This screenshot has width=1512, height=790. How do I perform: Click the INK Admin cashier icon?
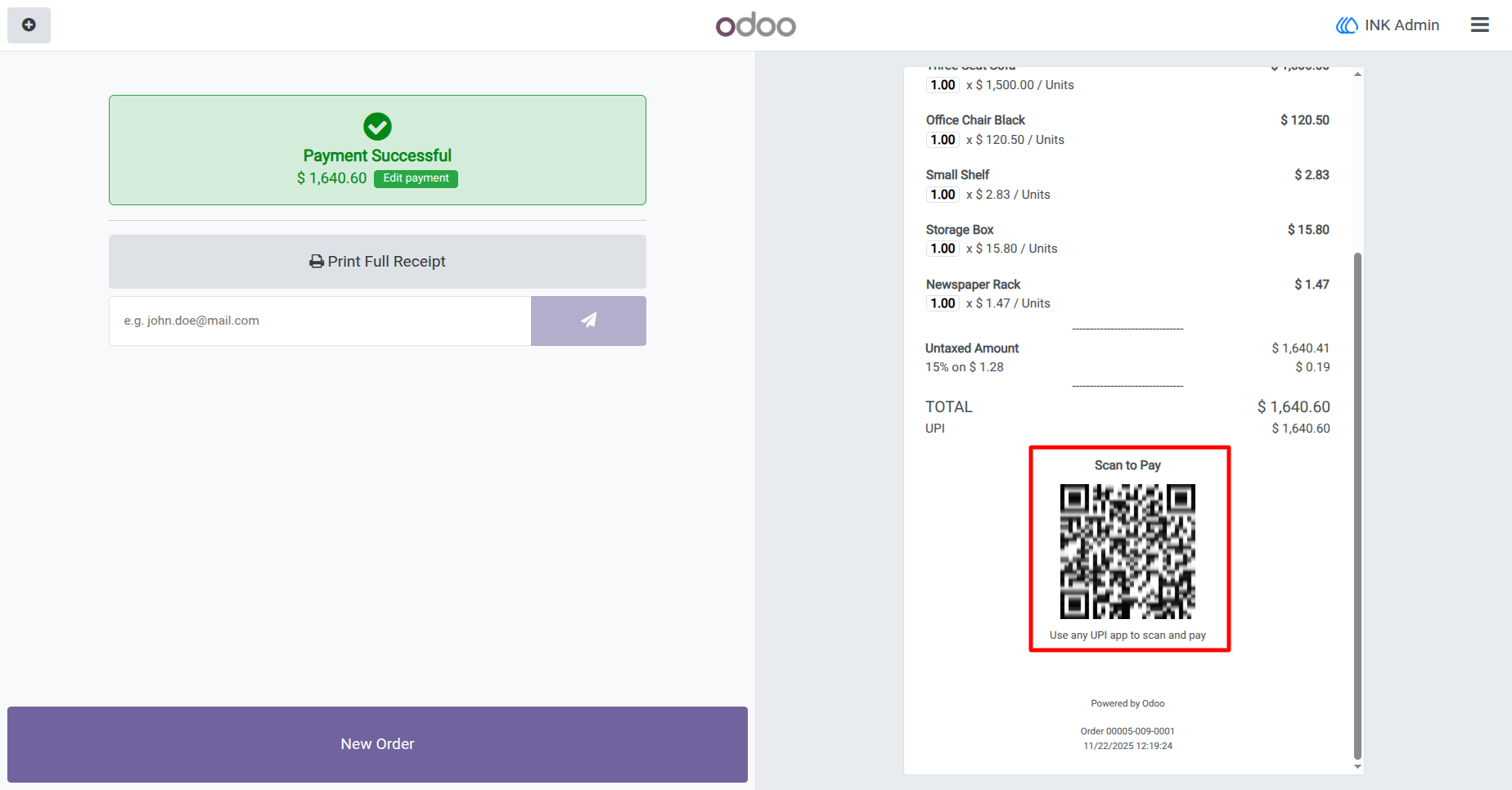click(x=1347, y=25)
